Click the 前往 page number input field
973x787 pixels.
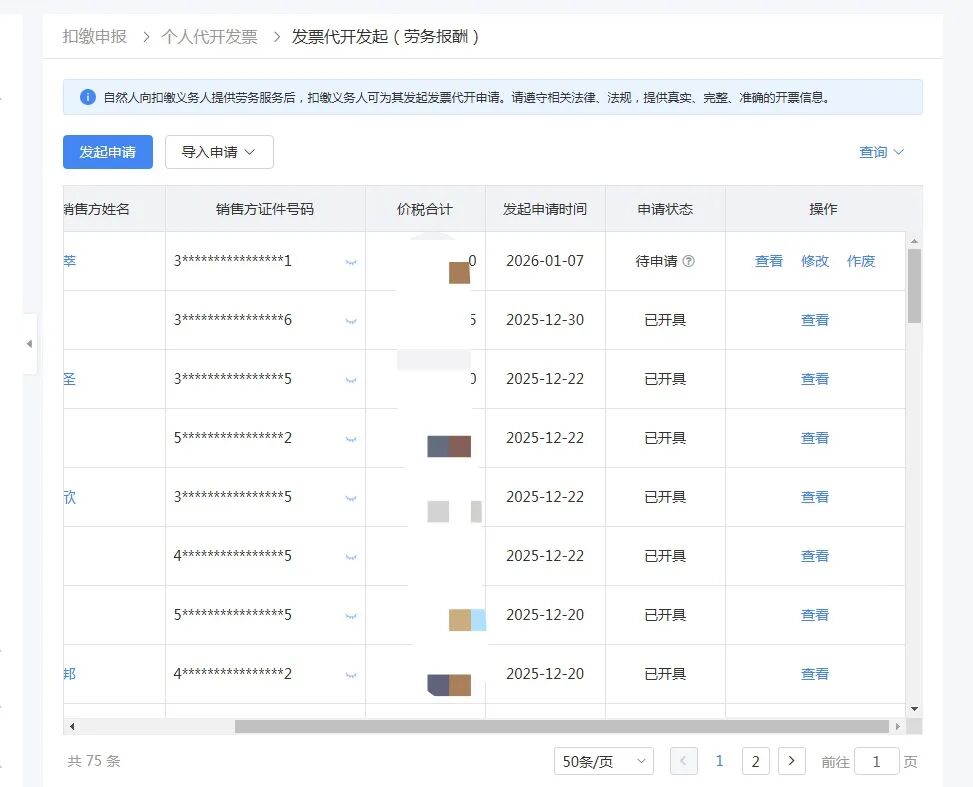(x=877, y=761)
